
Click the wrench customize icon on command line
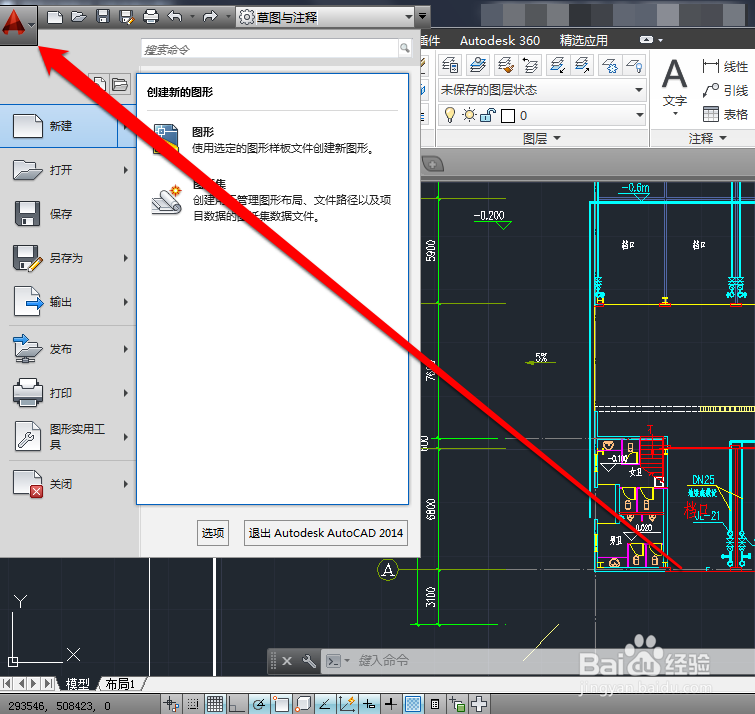pyautogui.click(x=309, y=661)
